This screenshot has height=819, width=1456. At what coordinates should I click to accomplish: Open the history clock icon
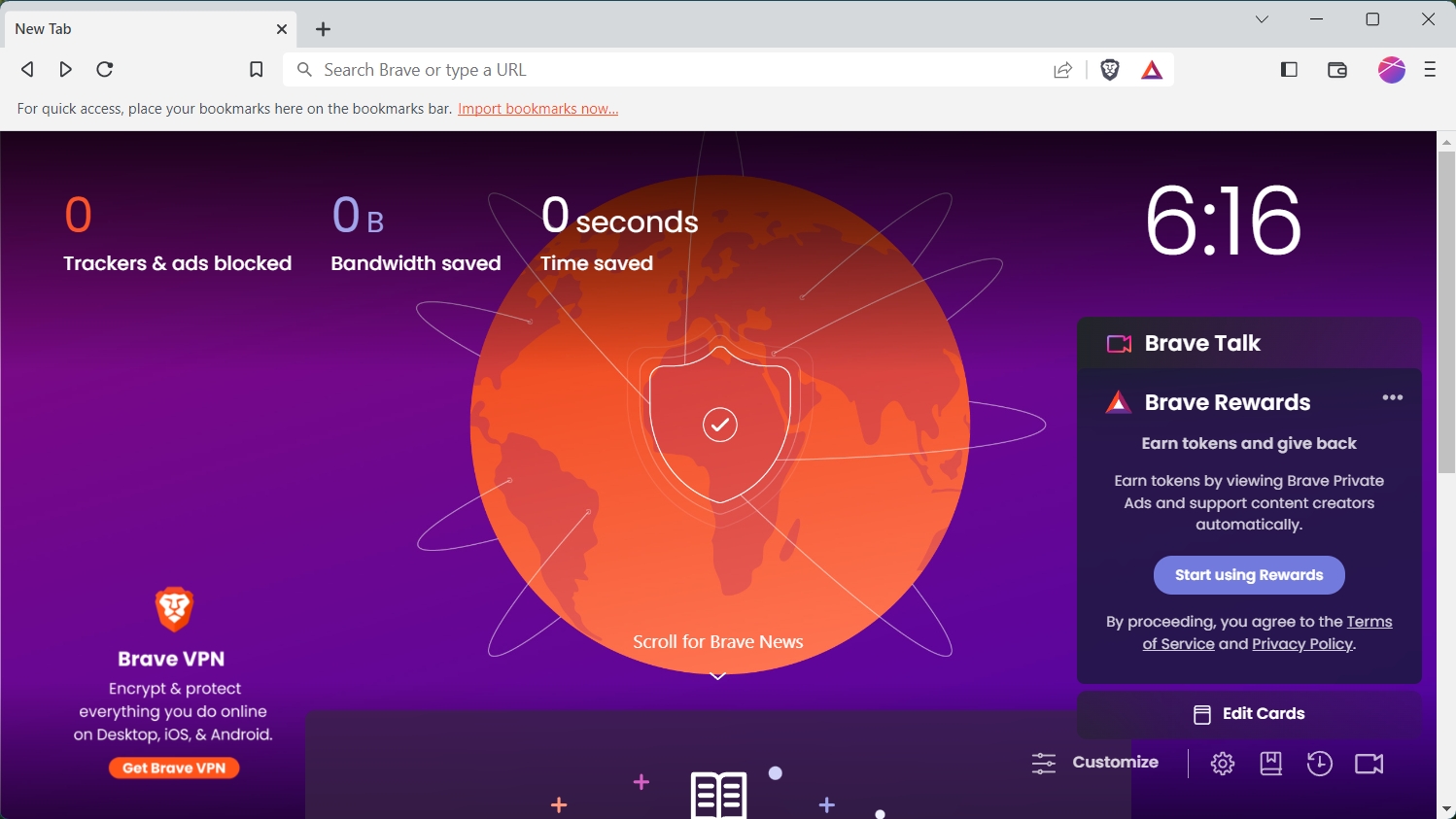(1319, 764)
